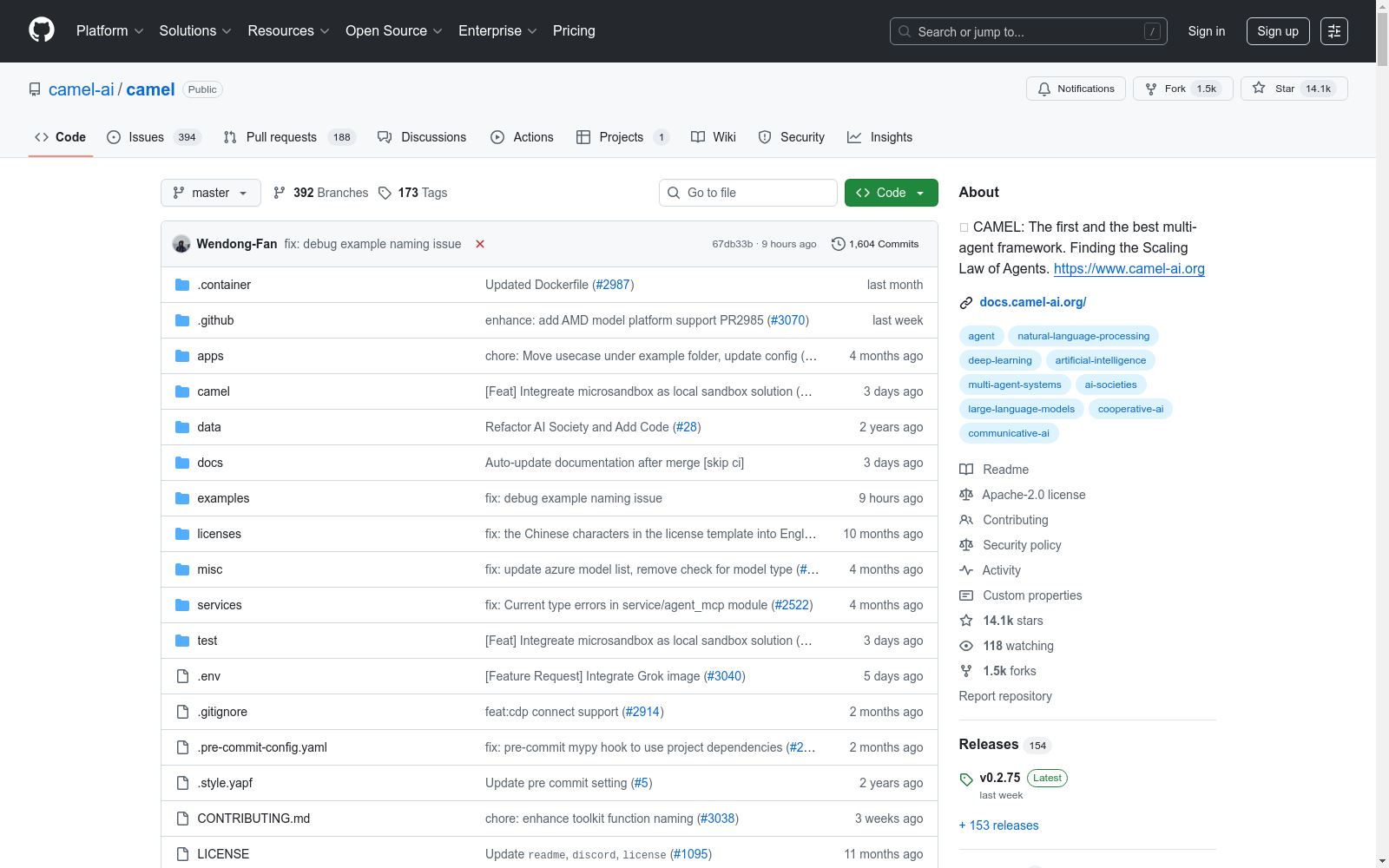Click the Sign in link
The height and width of the screenshot is (868, 1389).
(1207, 31)
